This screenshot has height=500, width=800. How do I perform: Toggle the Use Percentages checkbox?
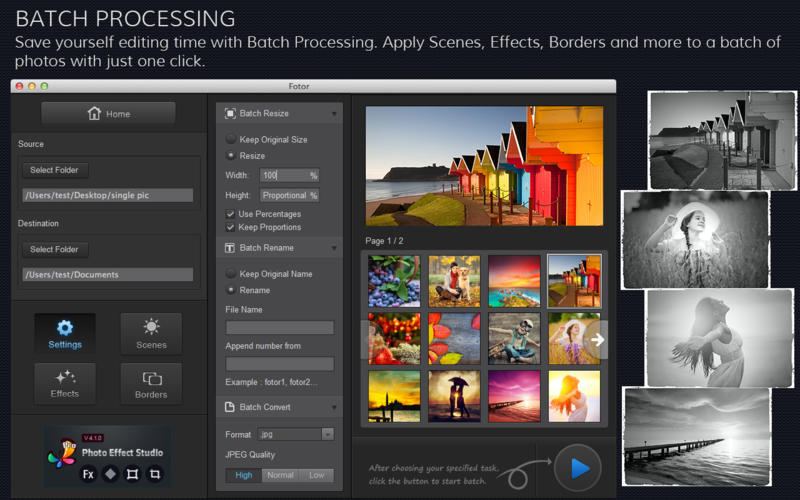[x=231, y=214]
